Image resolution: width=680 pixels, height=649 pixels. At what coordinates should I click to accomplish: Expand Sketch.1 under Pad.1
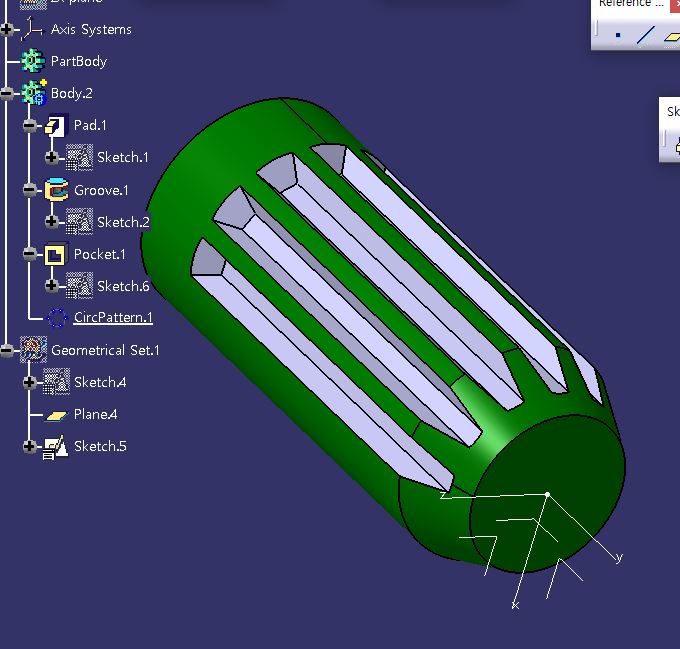tap(52, 157)
